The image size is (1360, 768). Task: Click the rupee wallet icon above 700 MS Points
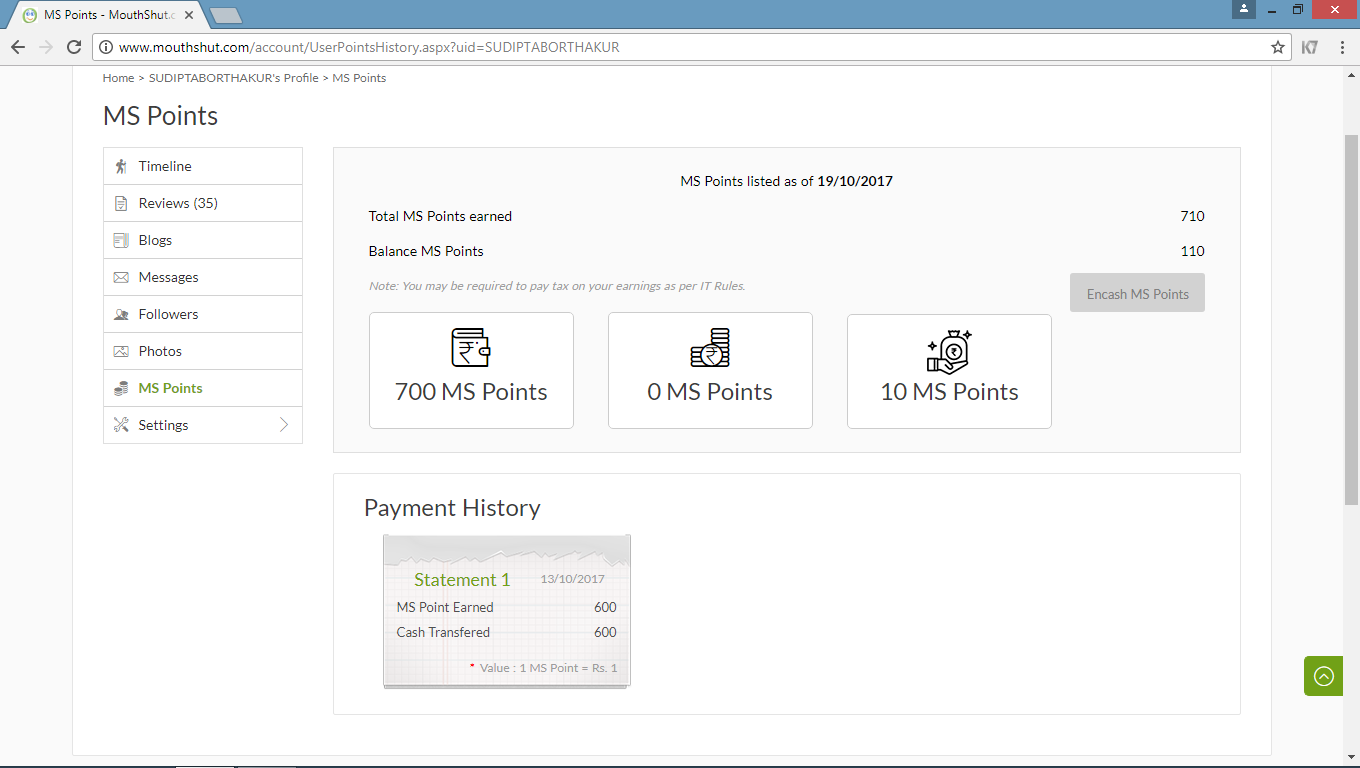(471, 348)
